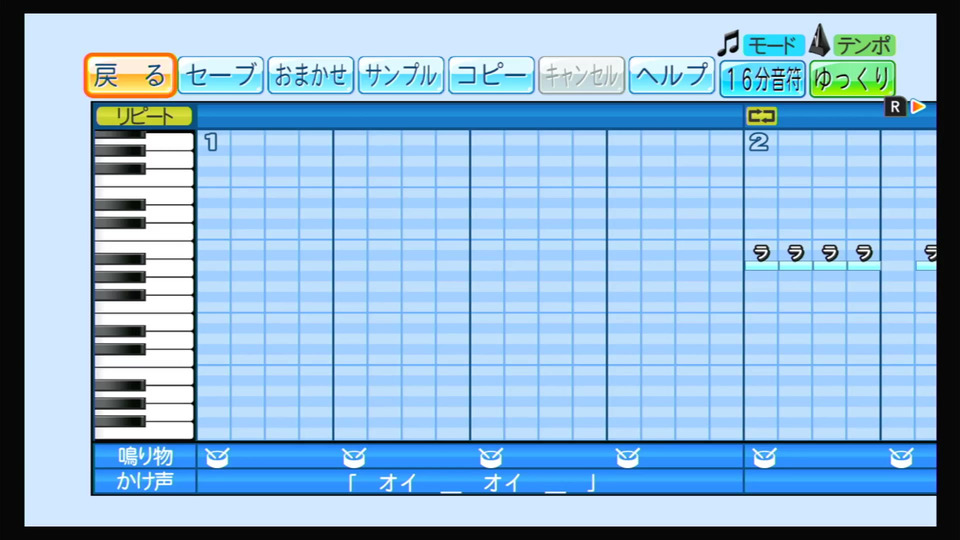Open the おまかせ auto-compose option
The width and height of the screenshot is (960, 540).
[x=311, y=75]
